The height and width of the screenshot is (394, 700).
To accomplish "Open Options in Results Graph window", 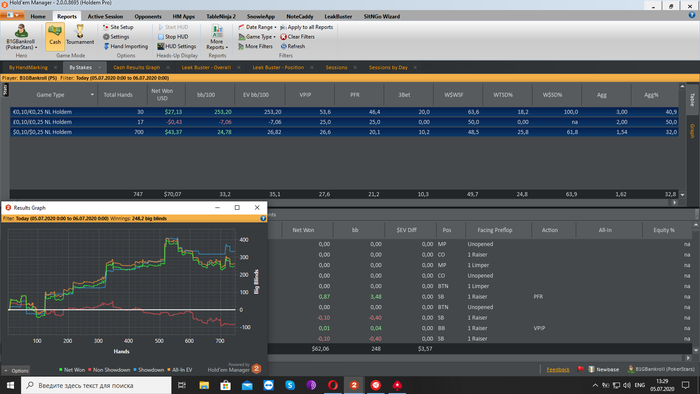I will (x=17, y=370).
